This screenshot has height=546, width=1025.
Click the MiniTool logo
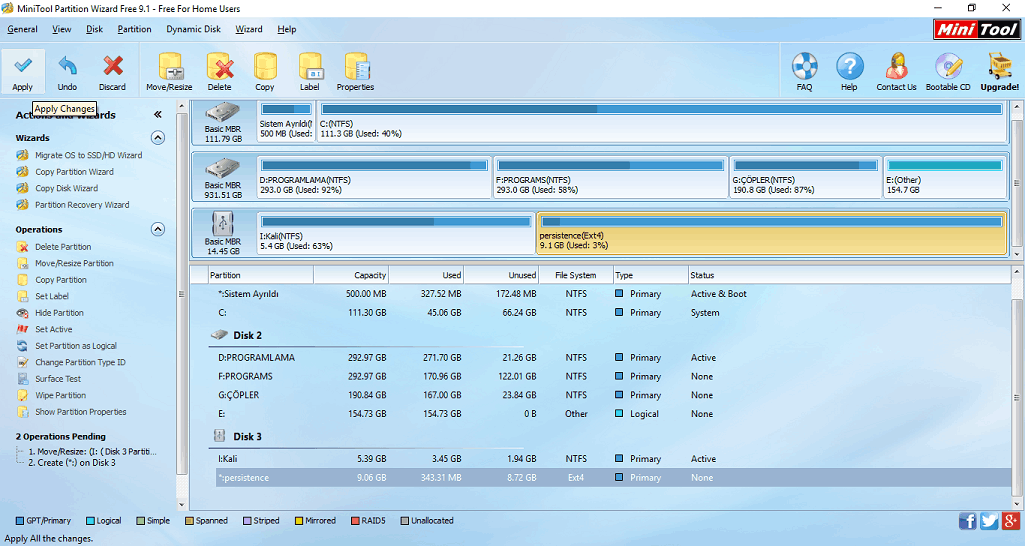coord(977,29)
